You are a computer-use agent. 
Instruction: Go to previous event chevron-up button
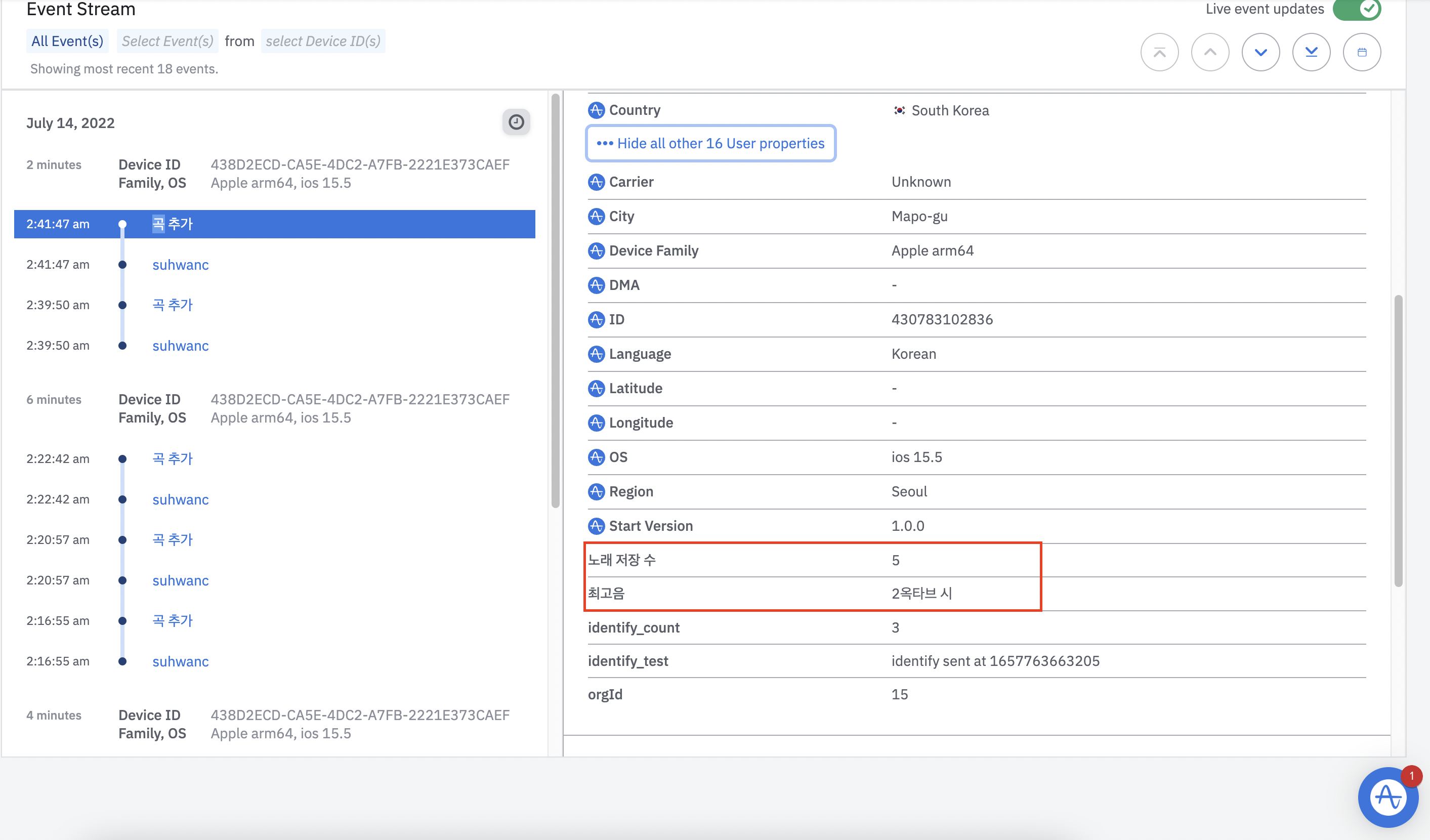(x=1210, y=53)
